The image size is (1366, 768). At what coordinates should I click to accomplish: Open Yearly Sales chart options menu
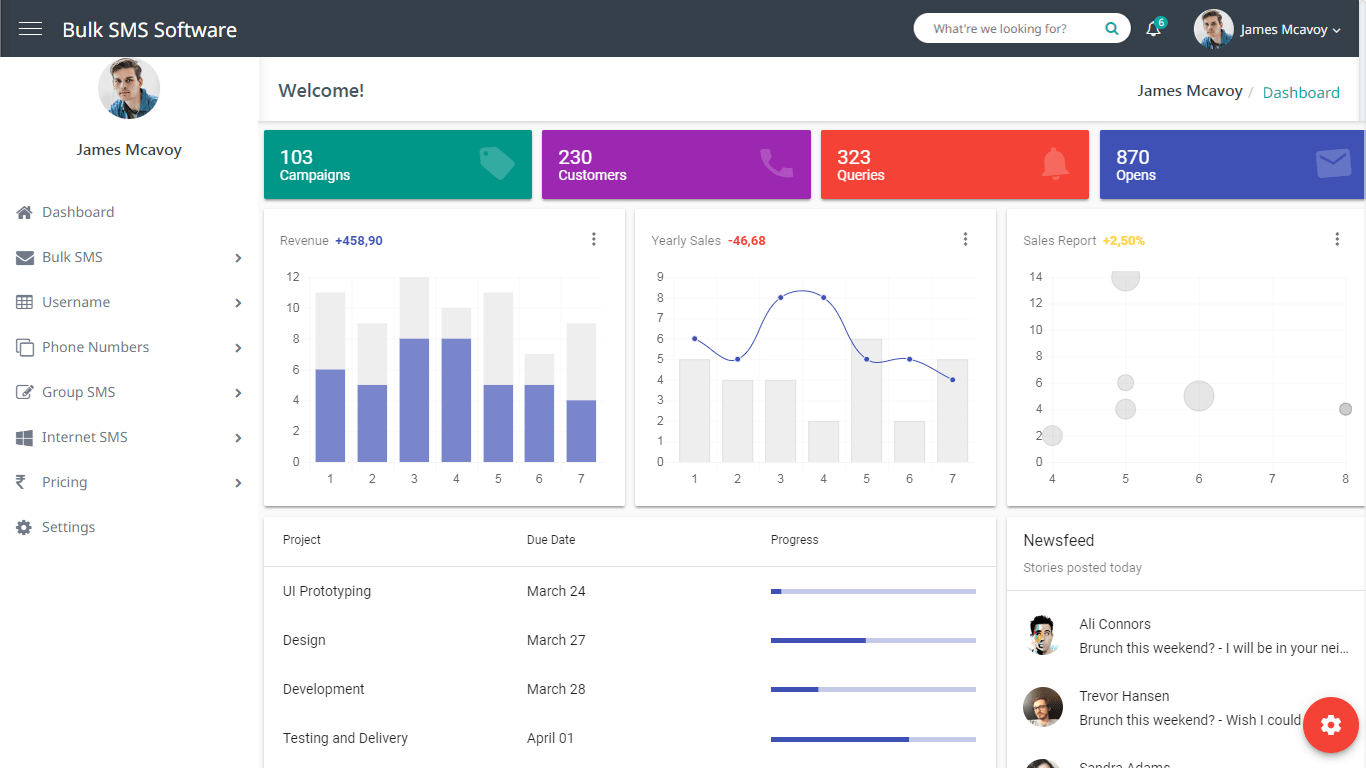965,239
